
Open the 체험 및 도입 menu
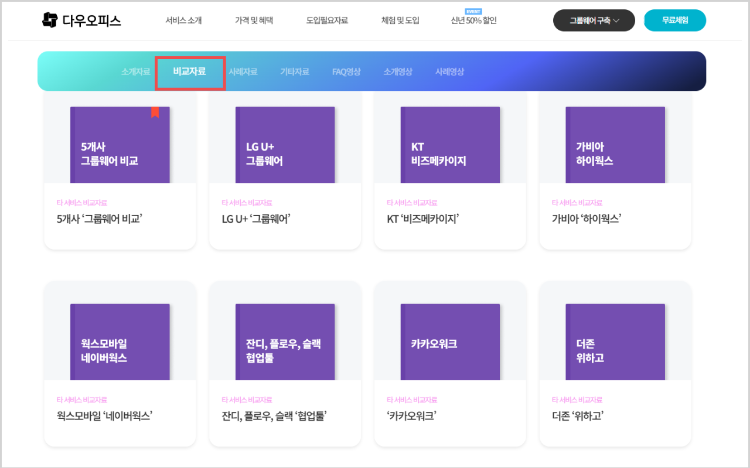400,21
